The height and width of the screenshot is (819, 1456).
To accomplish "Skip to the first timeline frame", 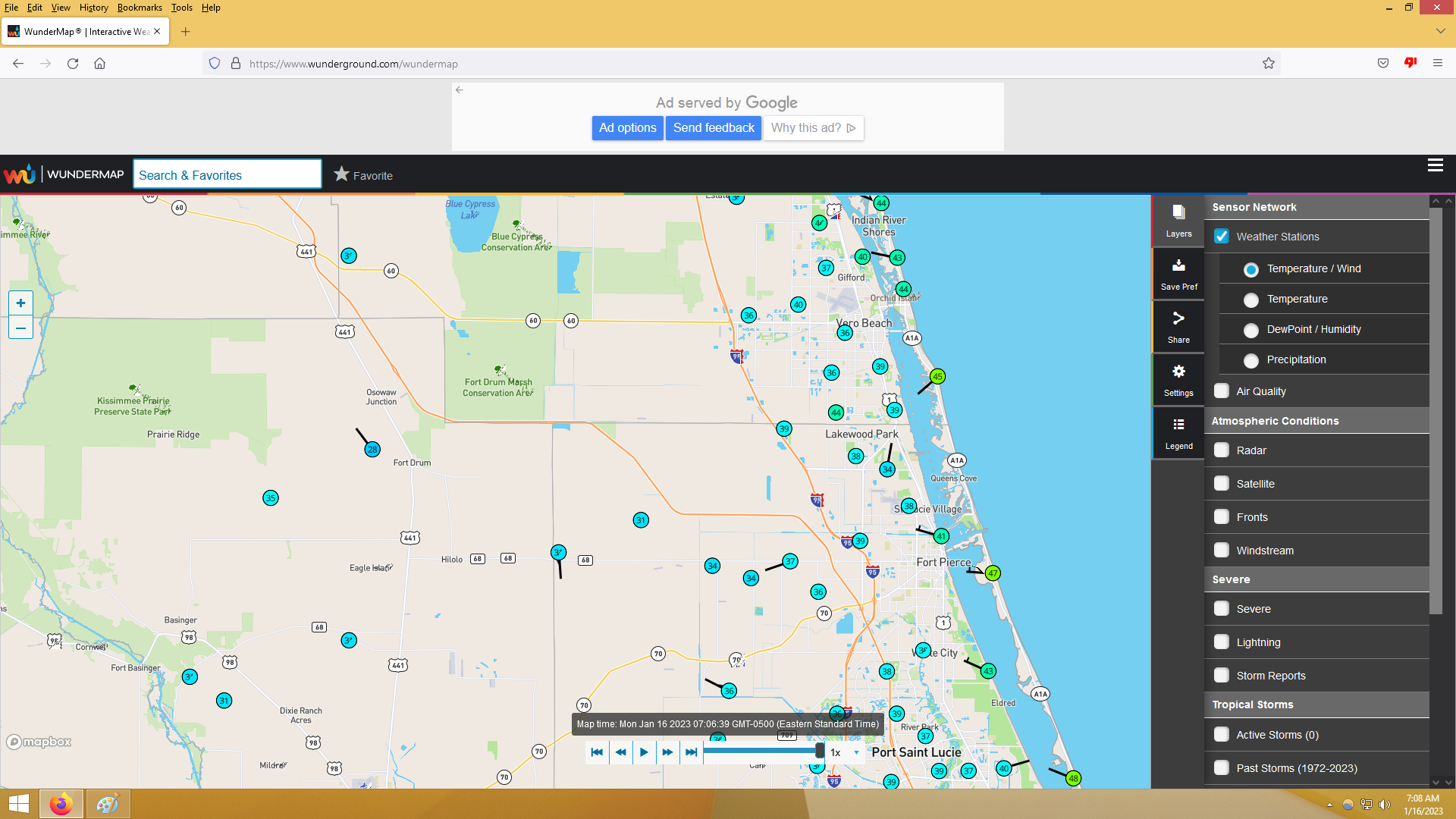I will point(597,752).
